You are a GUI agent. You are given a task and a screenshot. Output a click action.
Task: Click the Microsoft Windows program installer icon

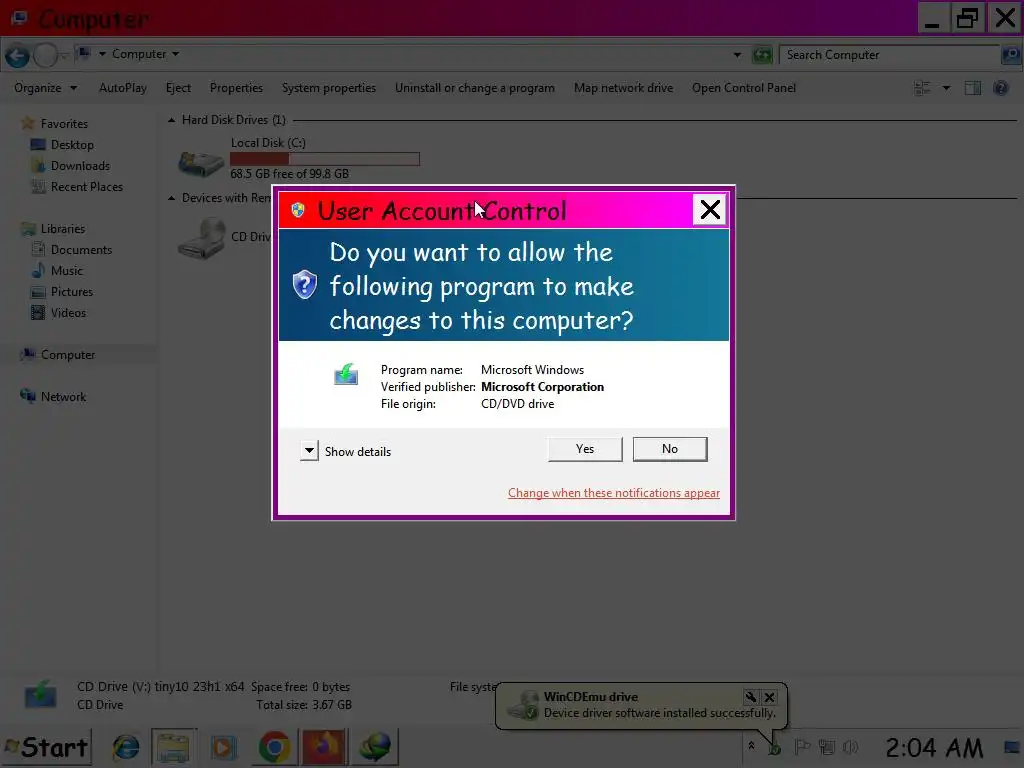[346, 374]
